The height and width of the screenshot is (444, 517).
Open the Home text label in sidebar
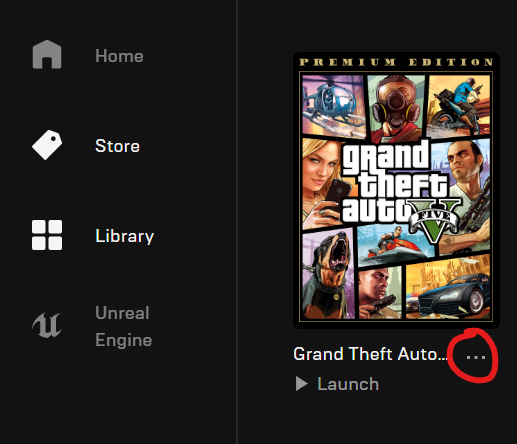tap(119, 56)
